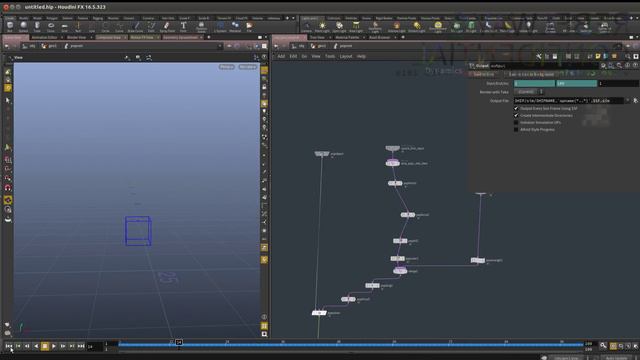Viewport: 640px width, 360px height.
Task: Open the network editor Add menu
Action: tap(281, 56)
